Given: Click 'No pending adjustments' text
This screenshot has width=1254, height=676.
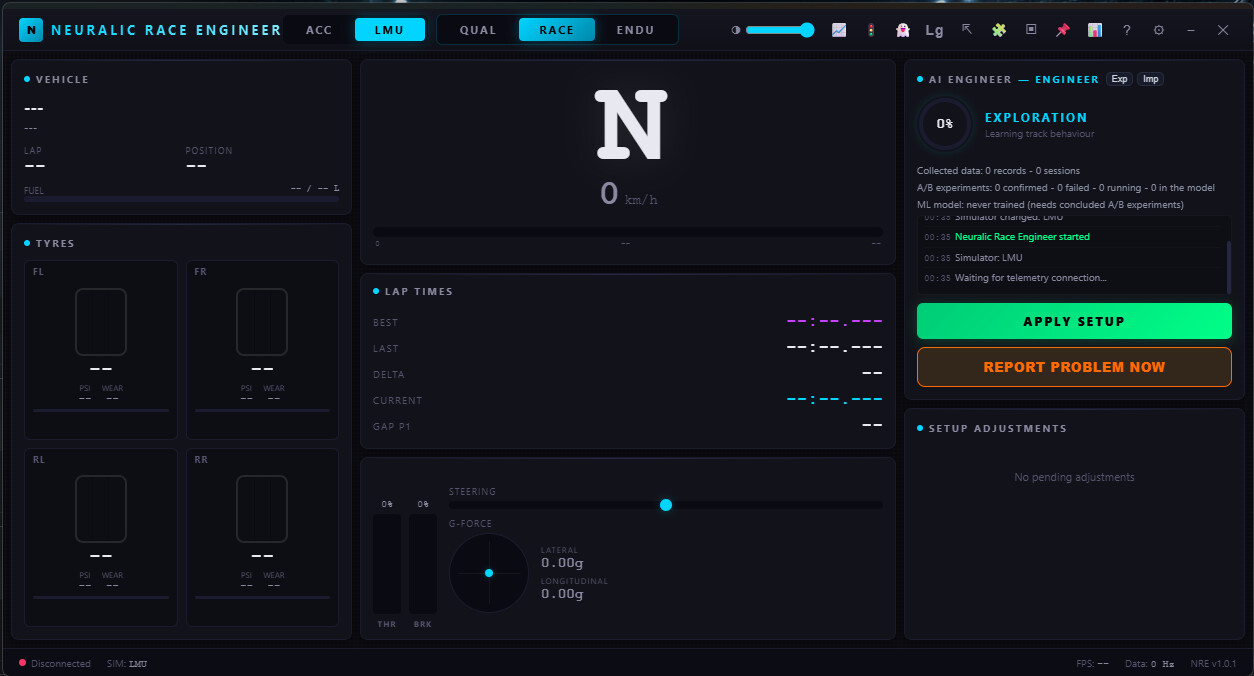Looking at the screenshot, I should pyautogui.click(x=1074, y=477).
